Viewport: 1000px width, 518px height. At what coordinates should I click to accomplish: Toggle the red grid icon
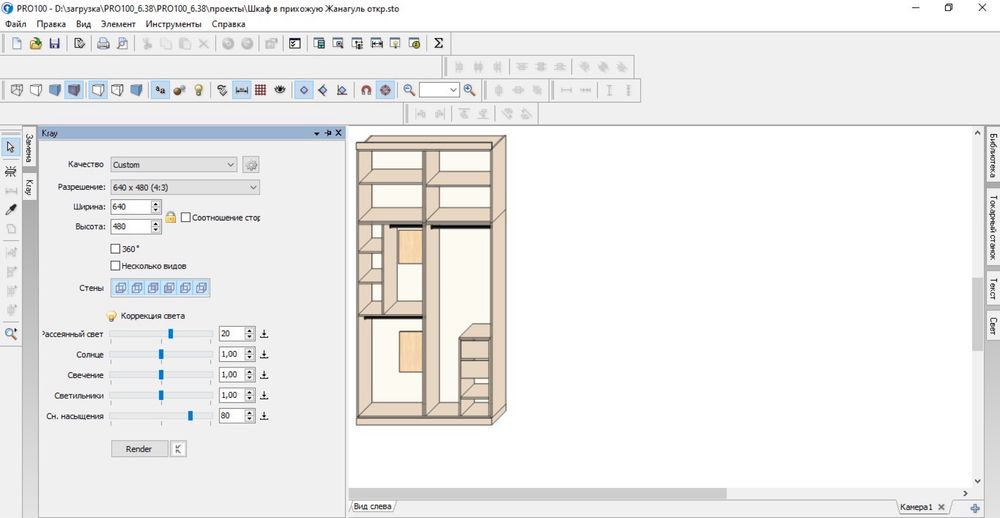(260, 90)
